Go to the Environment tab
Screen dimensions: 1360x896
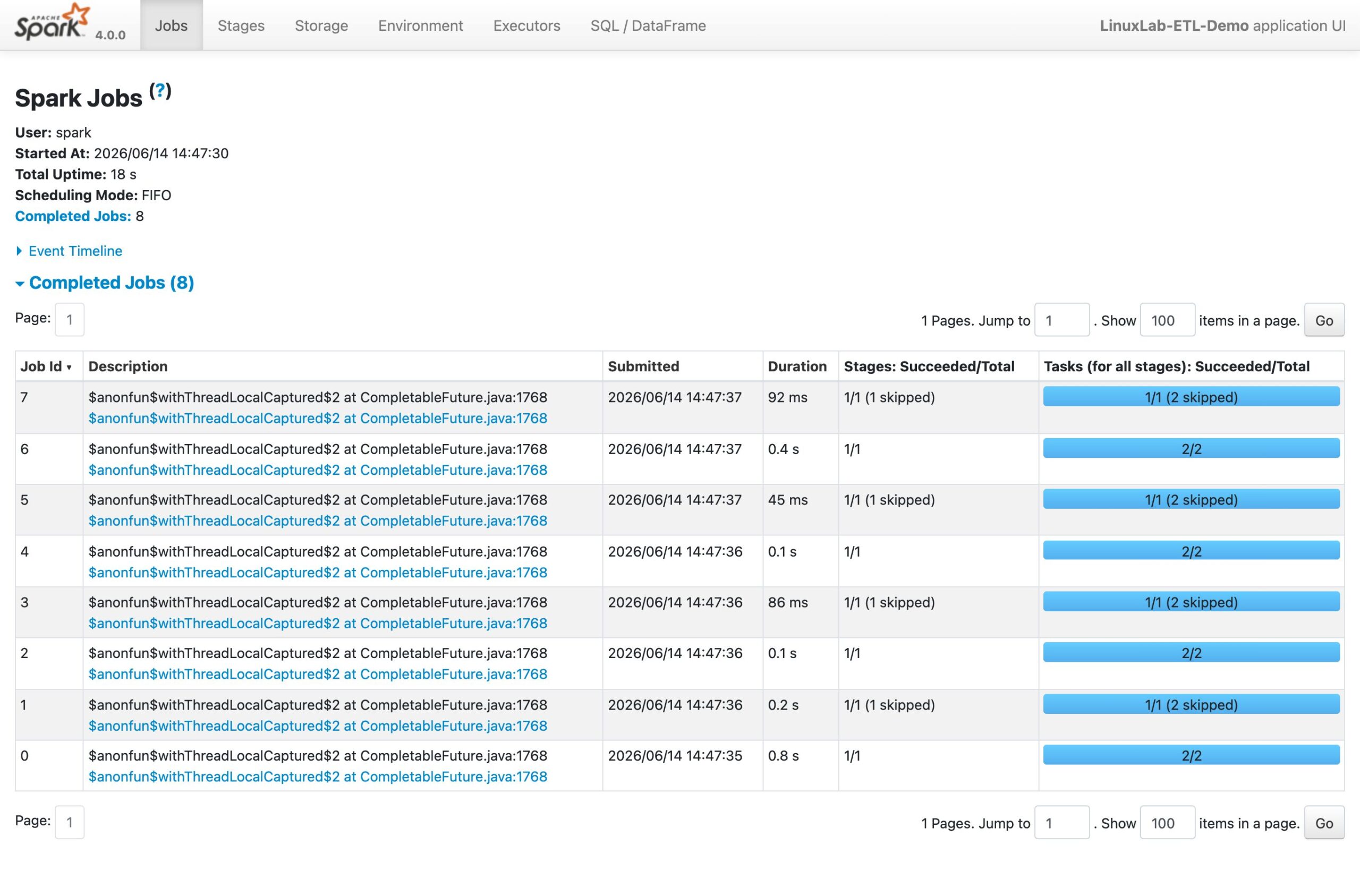[x=421, y=25]
